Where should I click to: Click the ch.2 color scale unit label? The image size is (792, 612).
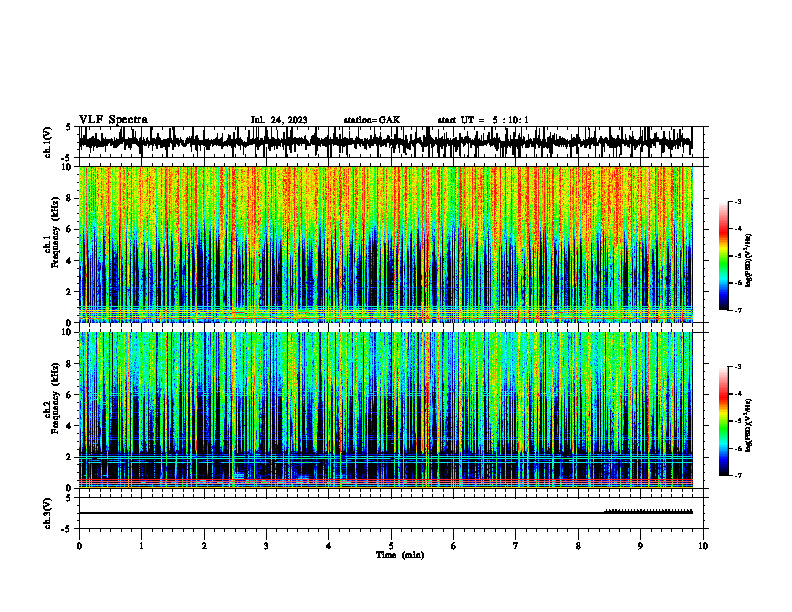coord(748,426)
